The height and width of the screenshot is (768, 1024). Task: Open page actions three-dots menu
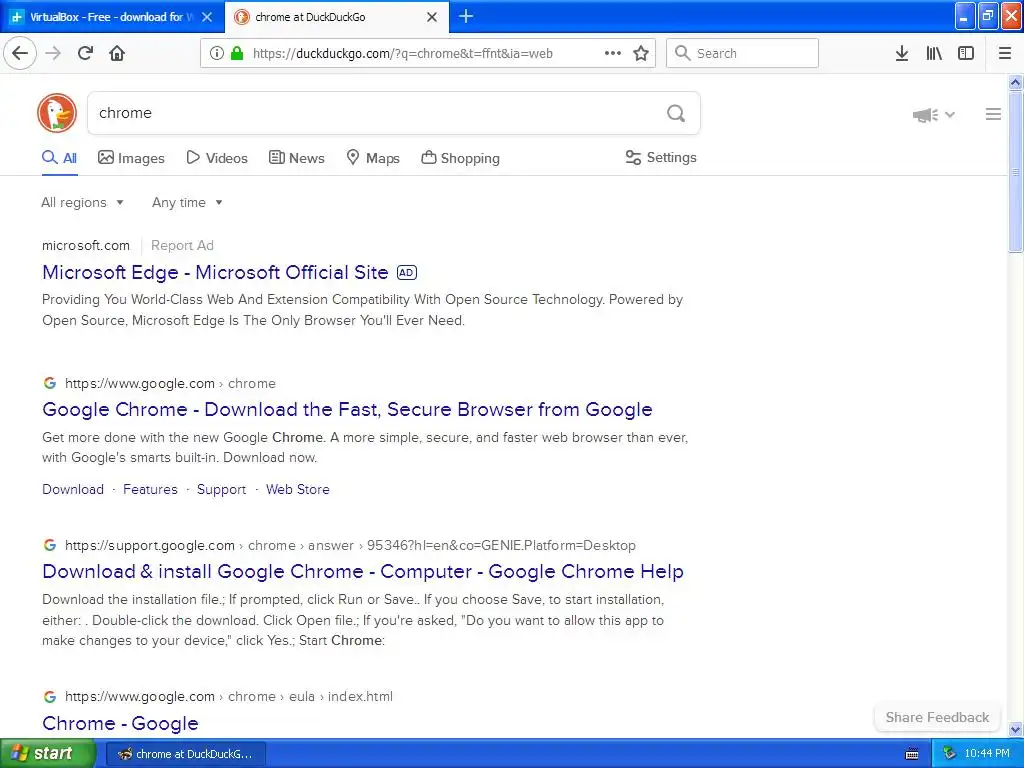pos(613,54)
